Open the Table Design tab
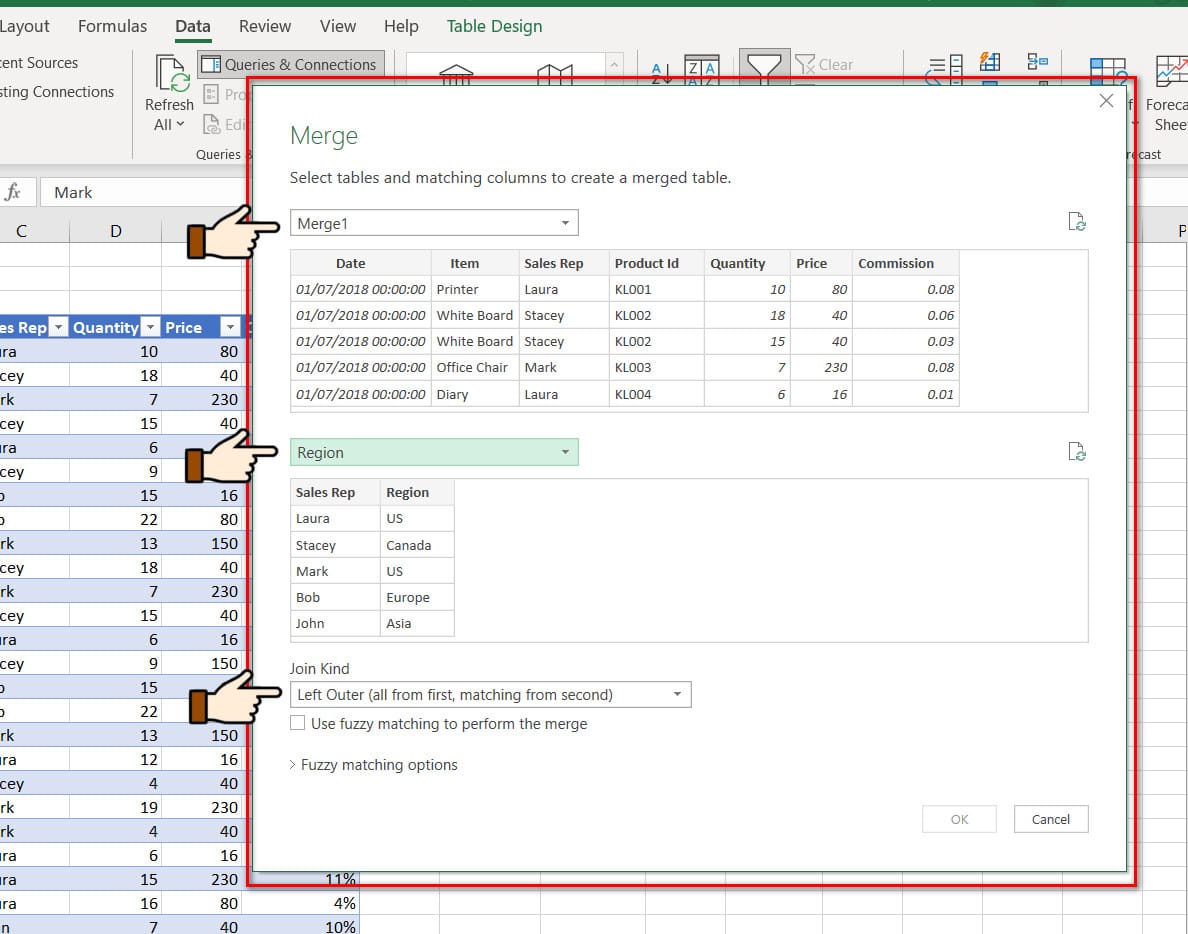1188x934 pixels. tap(494, 27)
